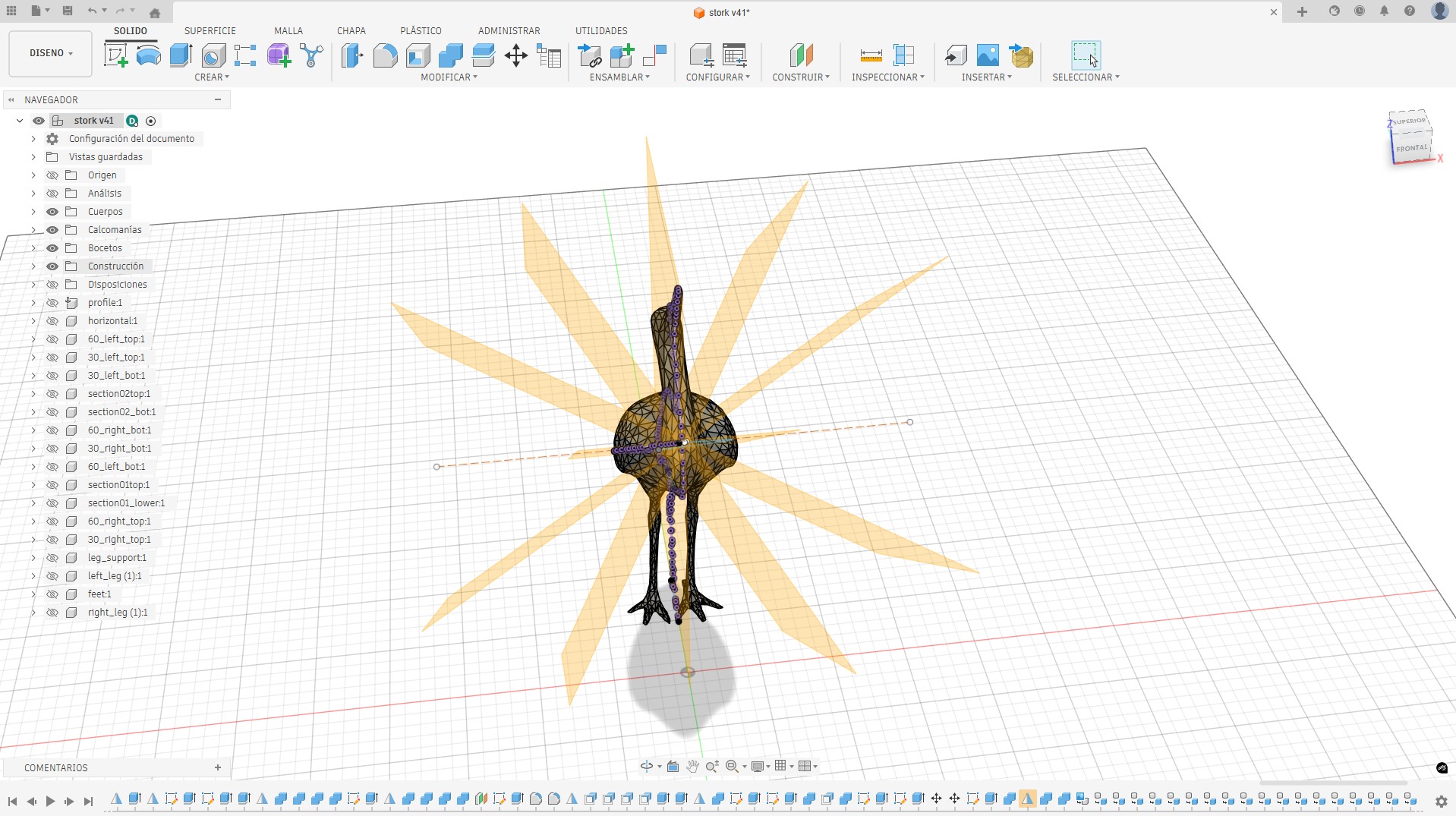Hide the Cuerpos folder
Image resolution: width=1456 pixels, height=816 pixels.
52,212
